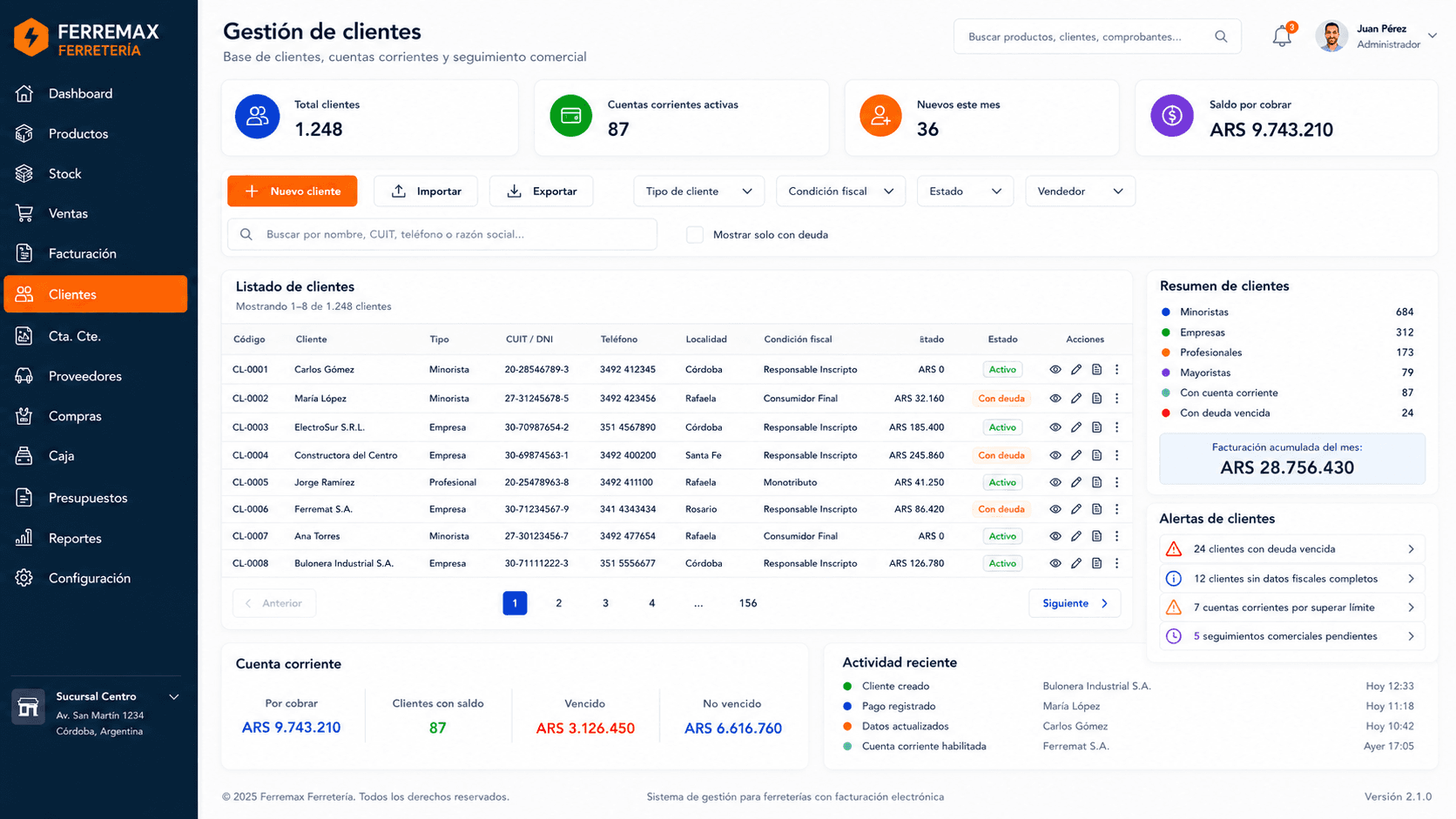View ElectroSur S.R.L. details with eye icon
The height and width of the screenshot is (819, 1456).
(1055, 427)
